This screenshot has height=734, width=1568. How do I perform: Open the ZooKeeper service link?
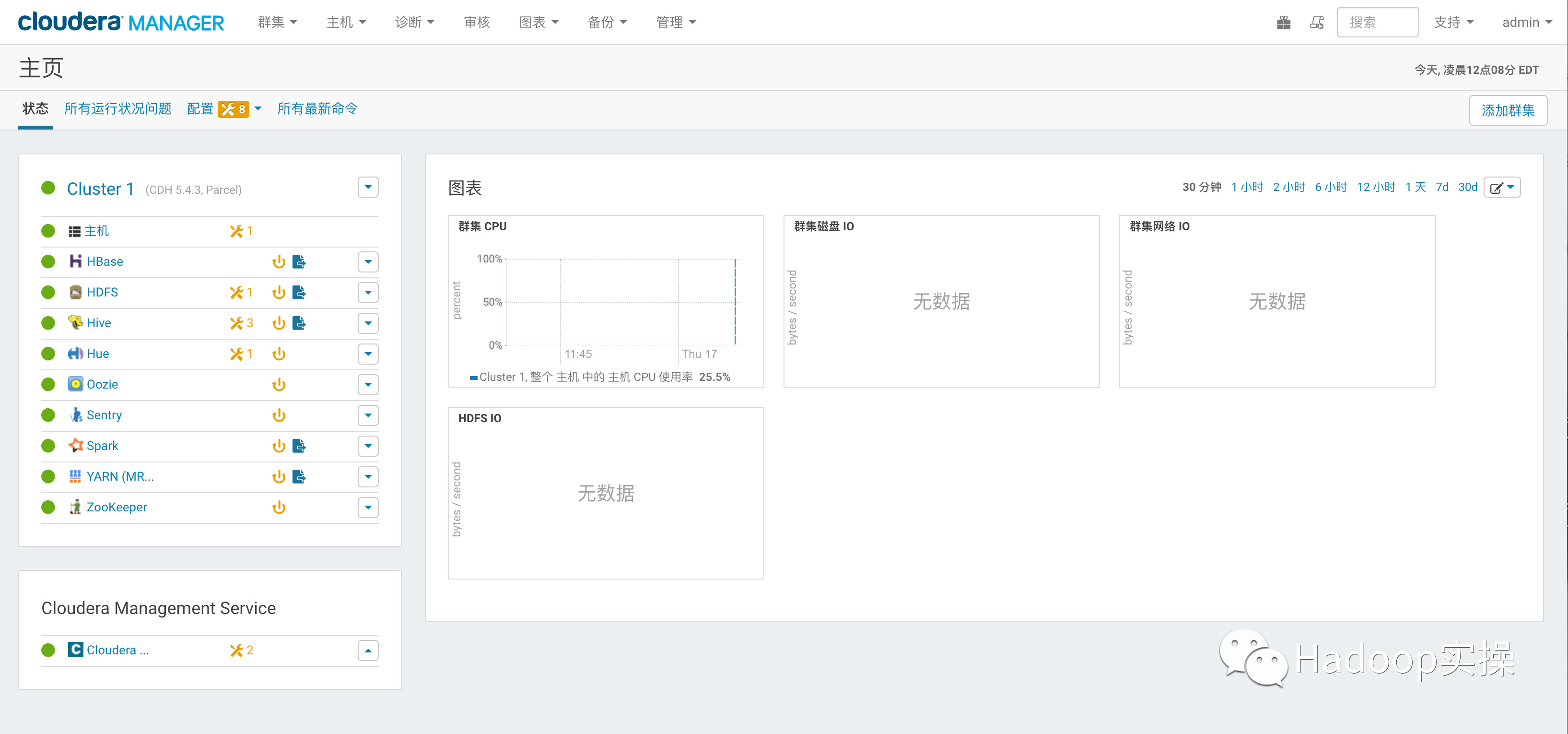tap(117, 508)
